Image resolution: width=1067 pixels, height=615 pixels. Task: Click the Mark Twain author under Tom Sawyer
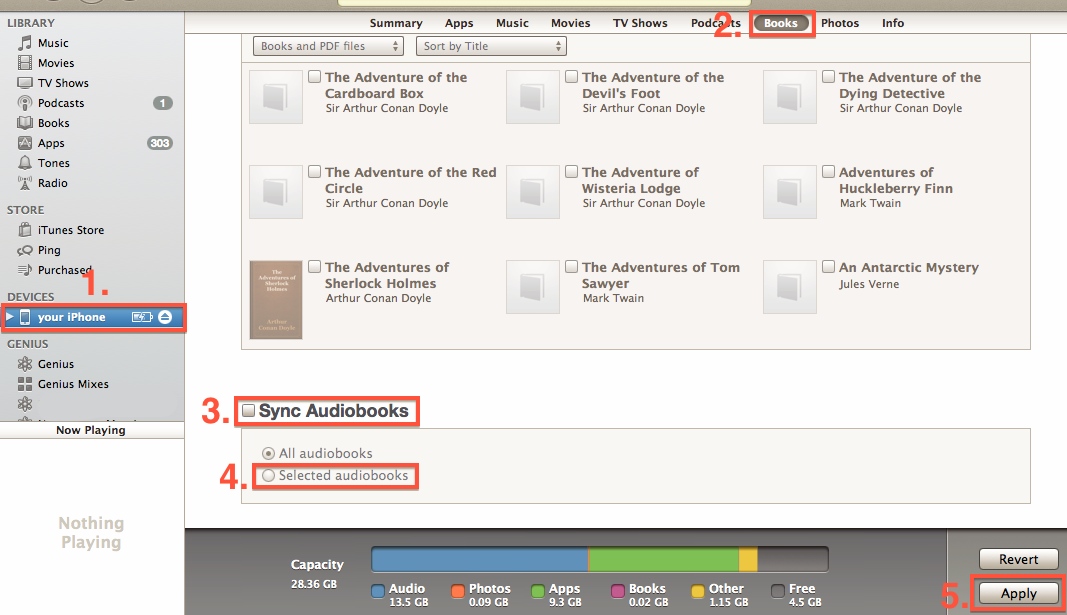pyautogui.click(x=613, y=299)
